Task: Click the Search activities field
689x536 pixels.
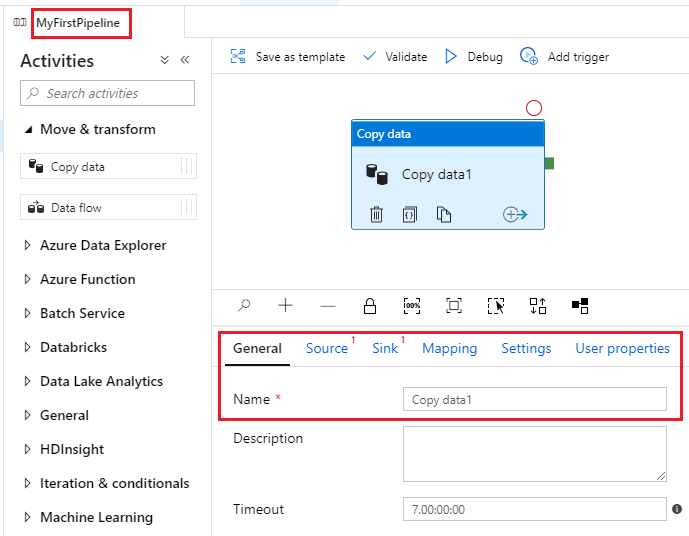Action: pos(108,93)
